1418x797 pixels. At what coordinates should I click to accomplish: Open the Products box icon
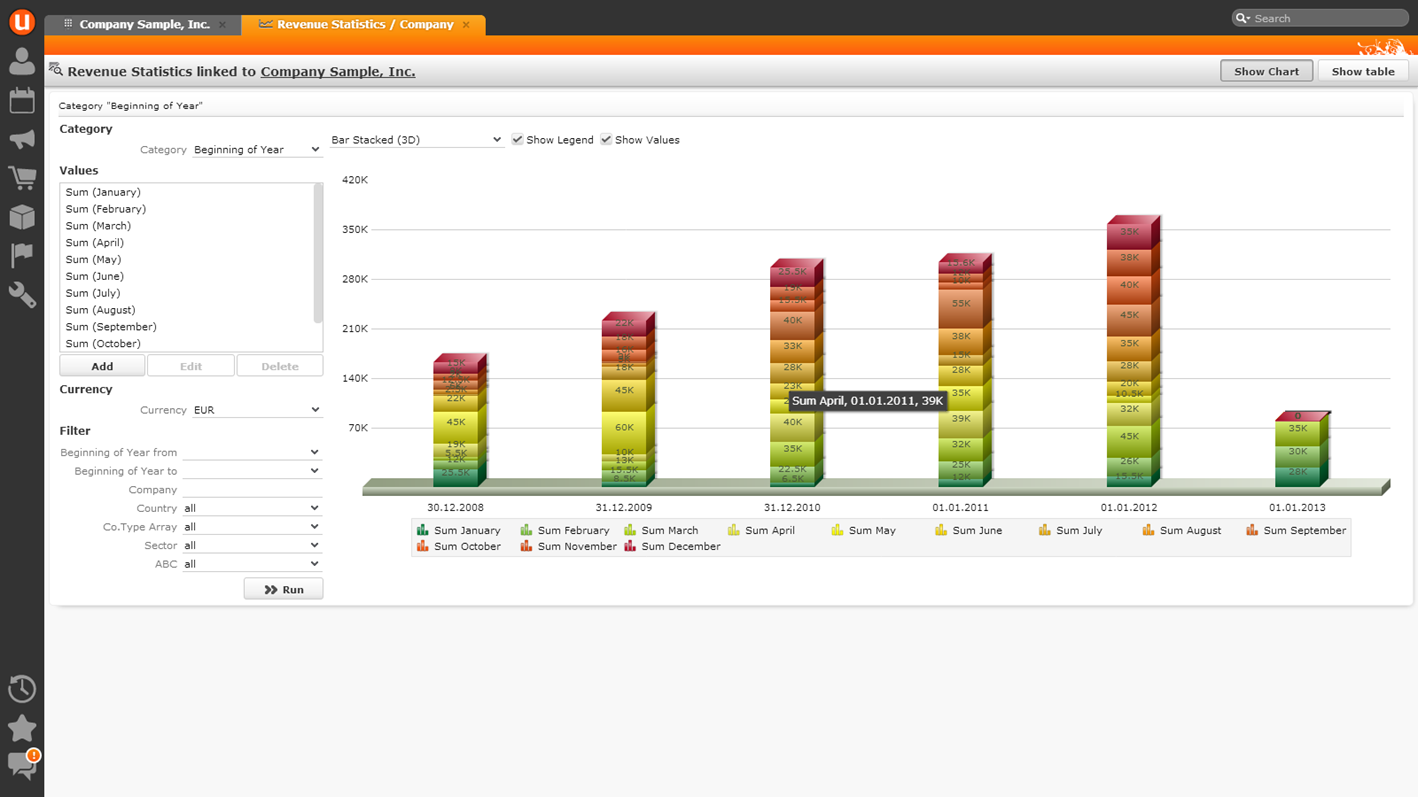tap(21, 217)
